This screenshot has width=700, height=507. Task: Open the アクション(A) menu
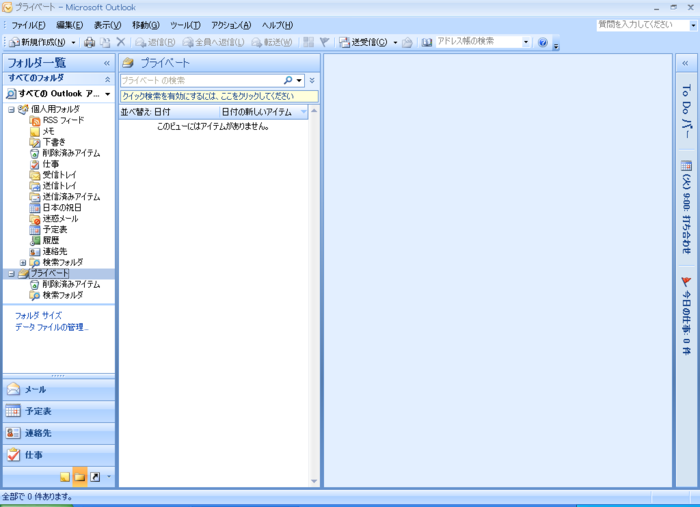pyautogui.click(x=231, y=25)
